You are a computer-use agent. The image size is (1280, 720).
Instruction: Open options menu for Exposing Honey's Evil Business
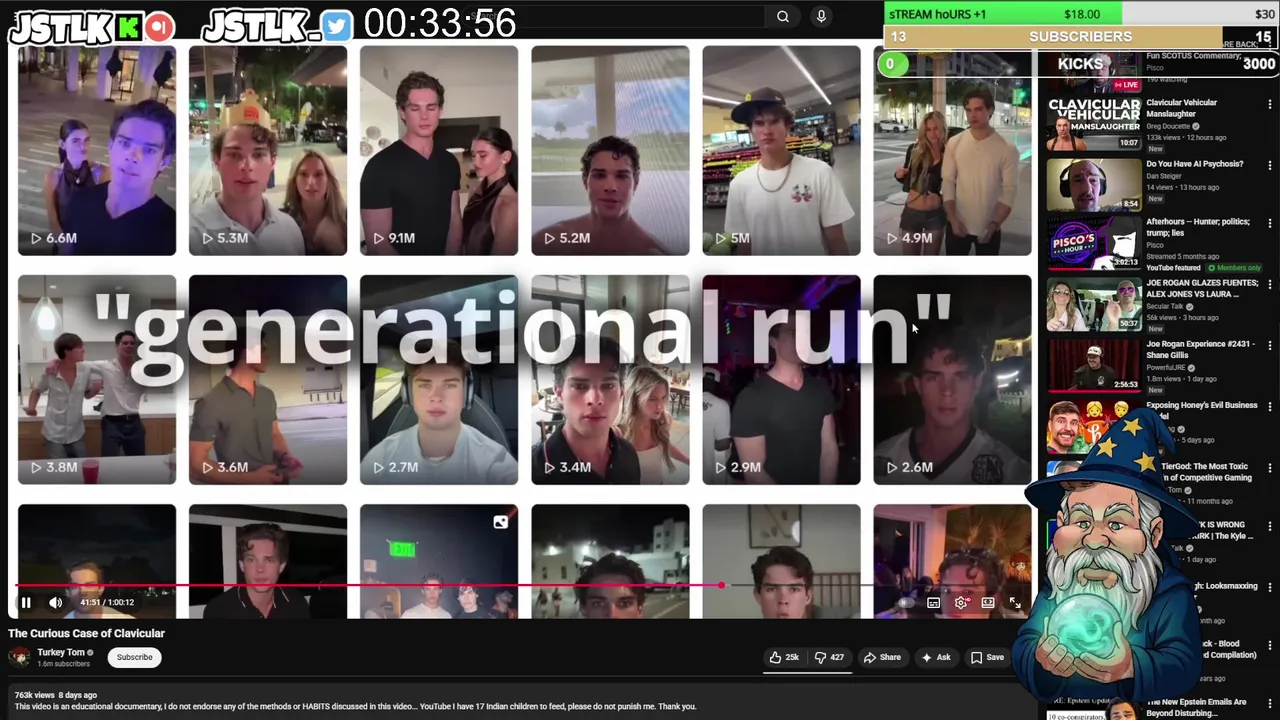click(x=1270, y=406)
